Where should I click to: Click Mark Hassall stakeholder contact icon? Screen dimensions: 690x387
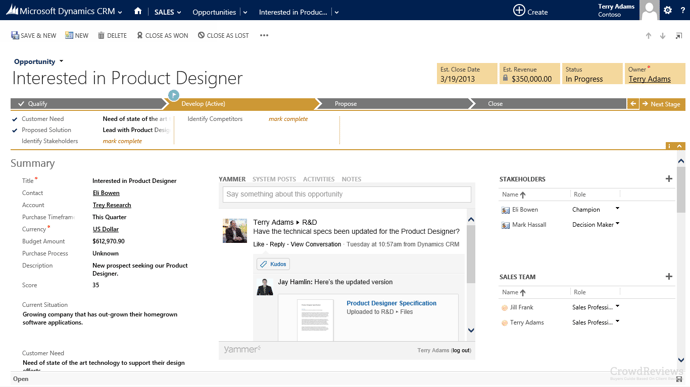[x=506, y=225]
